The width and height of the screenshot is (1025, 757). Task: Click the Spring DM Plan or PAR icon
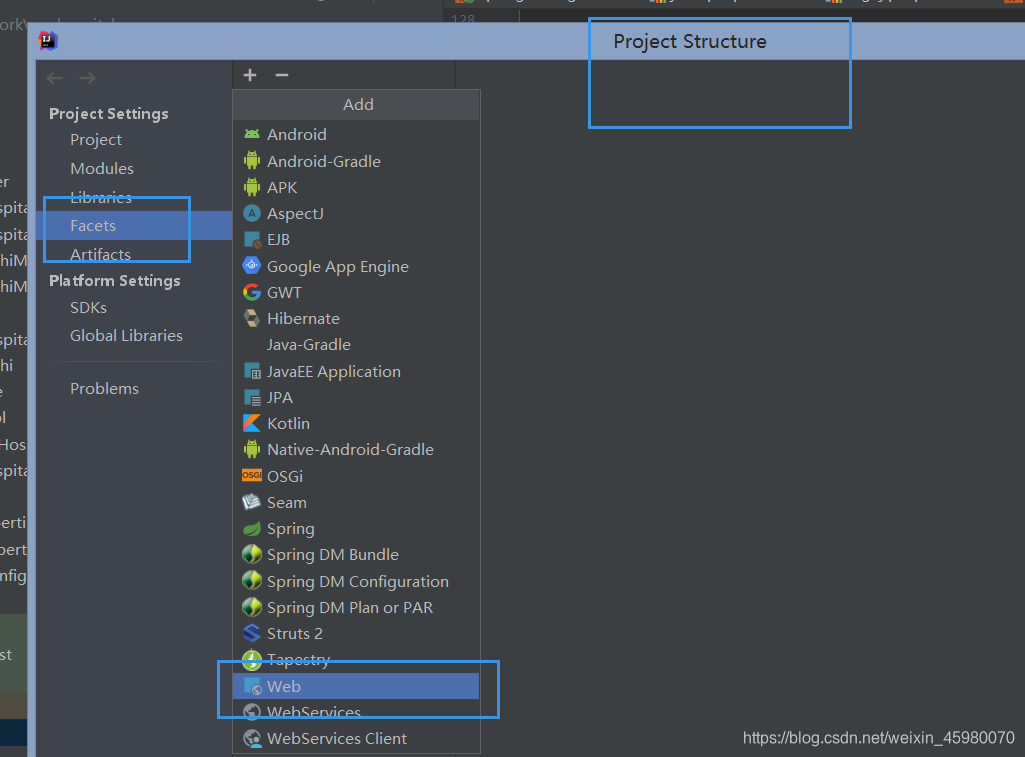(x=252, y=607)
